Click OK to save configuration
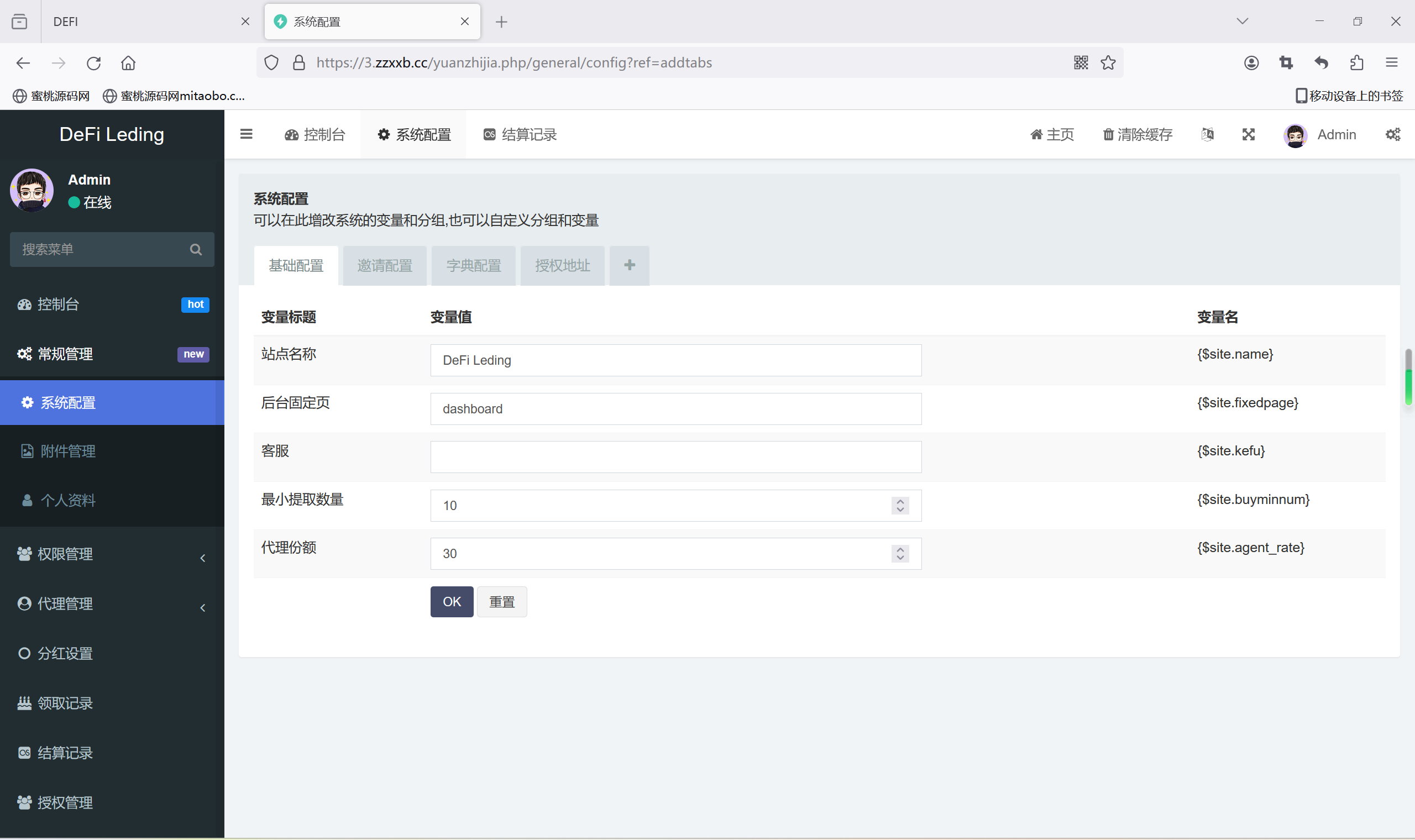This screenshot has height=840, width=1415. pyautogui.click(x=452, y=601)
